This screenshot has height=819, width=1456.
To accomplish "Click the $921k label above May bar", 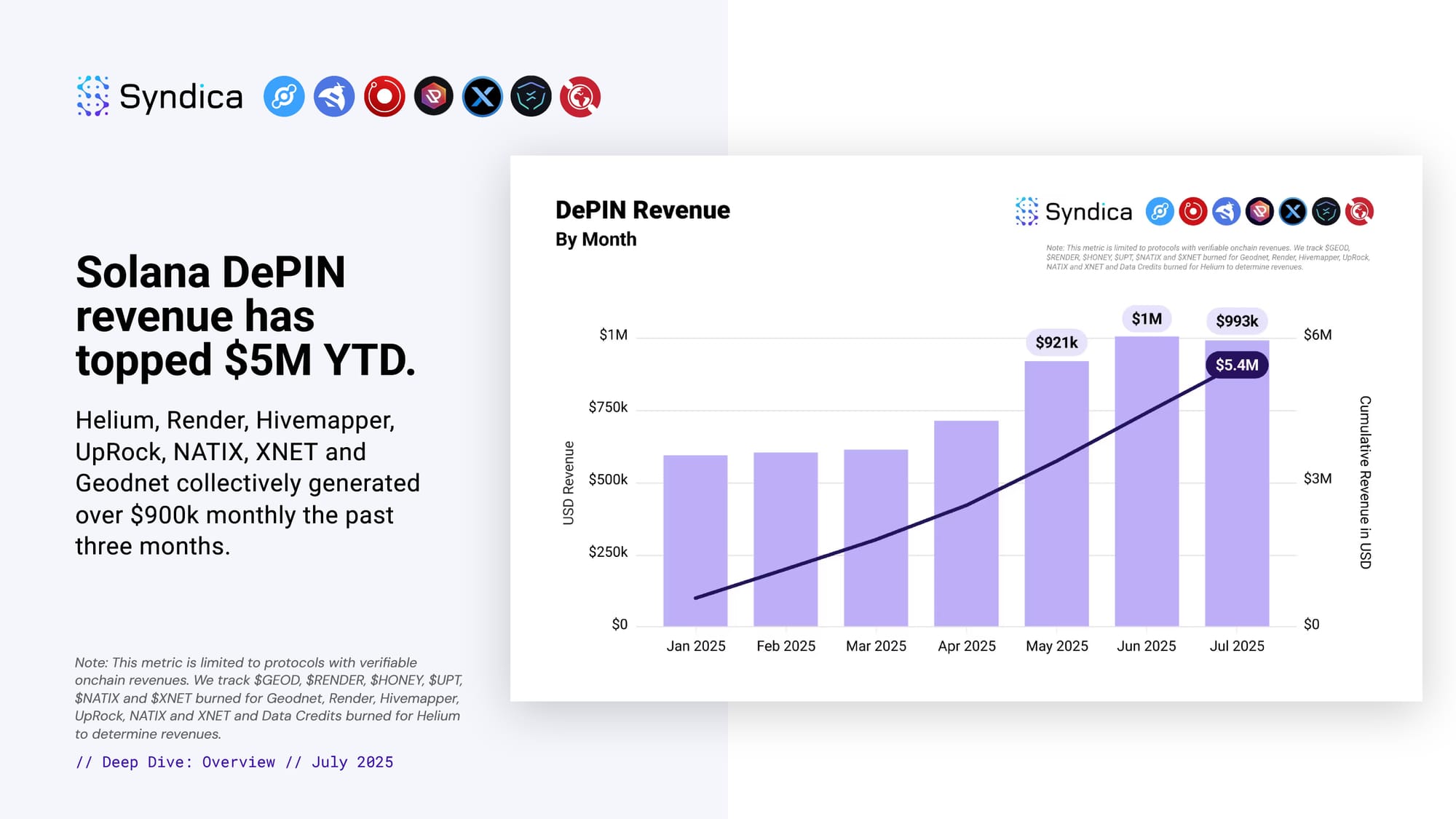I will (1056, 342).
